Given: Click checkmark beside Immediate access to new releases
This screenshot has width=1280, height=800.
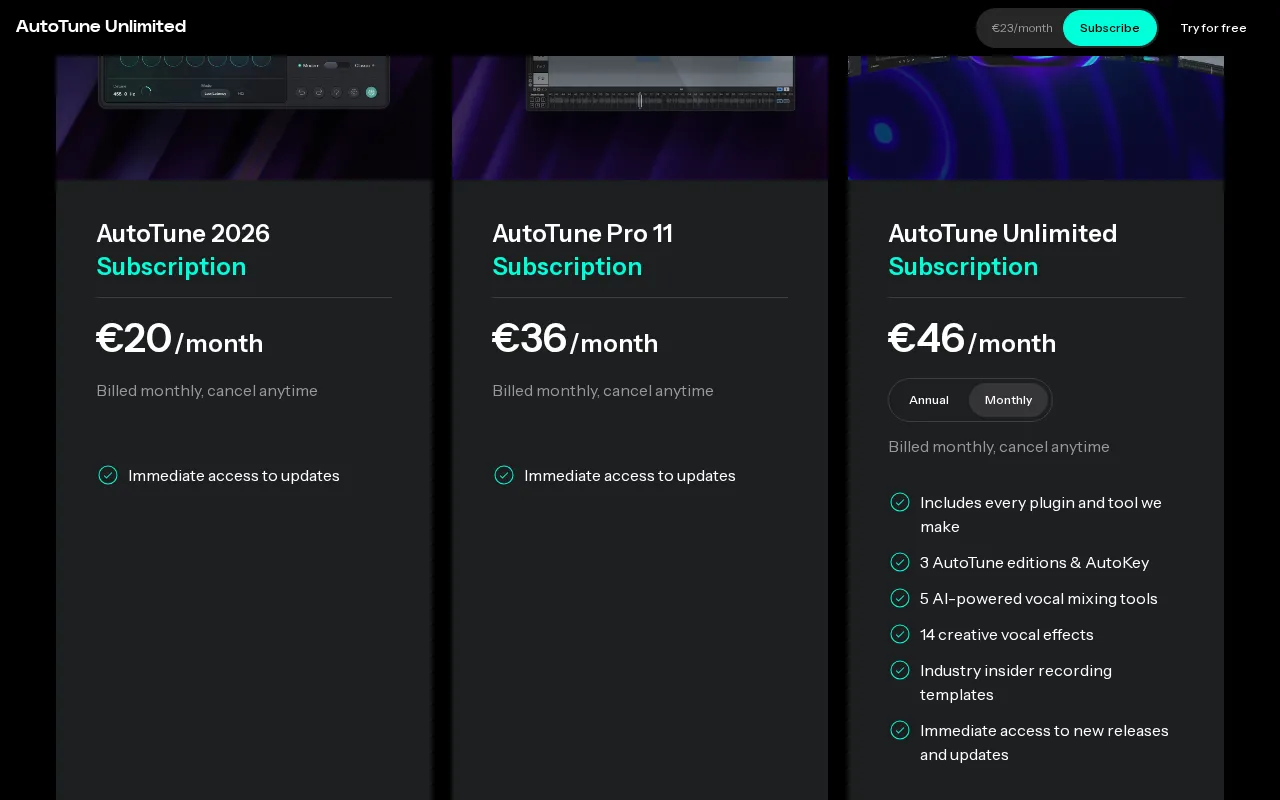Looking at the screenshot, I should point(900,730).
